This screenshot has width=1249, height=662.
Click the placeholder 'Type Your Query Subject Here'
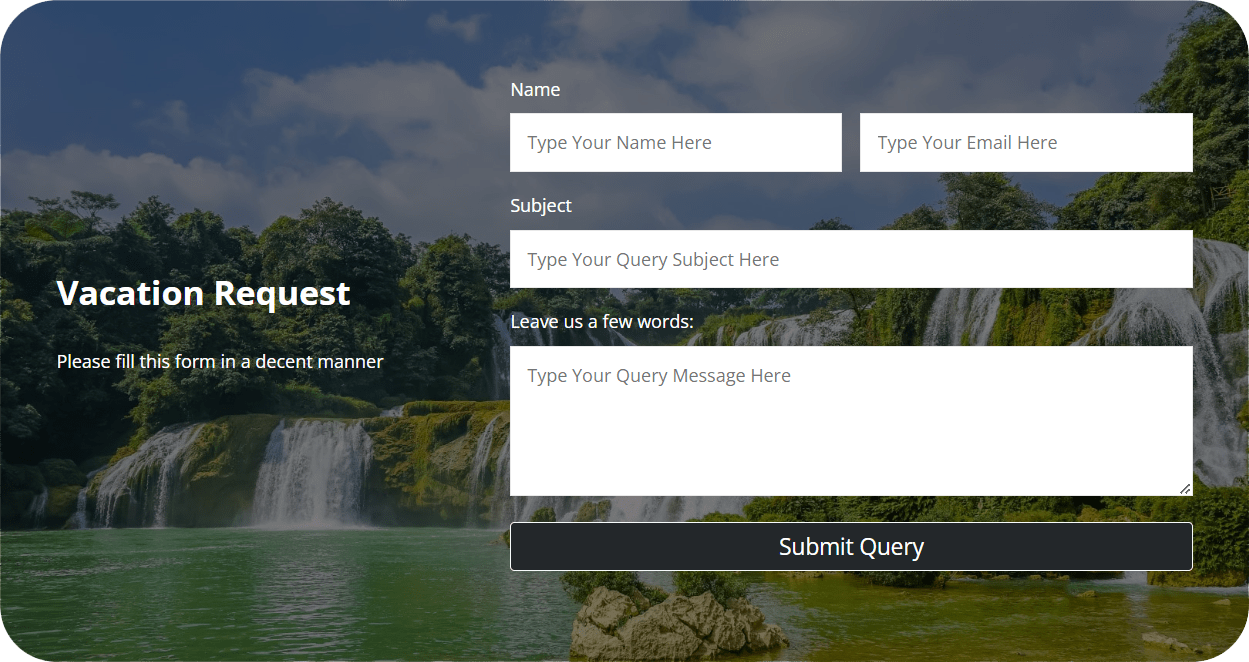653,260
